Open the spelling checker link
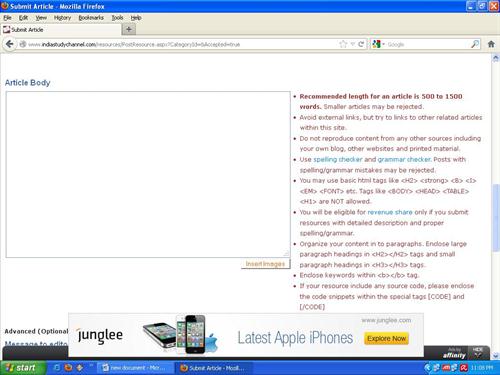Viewport: 500px width, 375px height. pyautogui.click(x=338, y=159)
